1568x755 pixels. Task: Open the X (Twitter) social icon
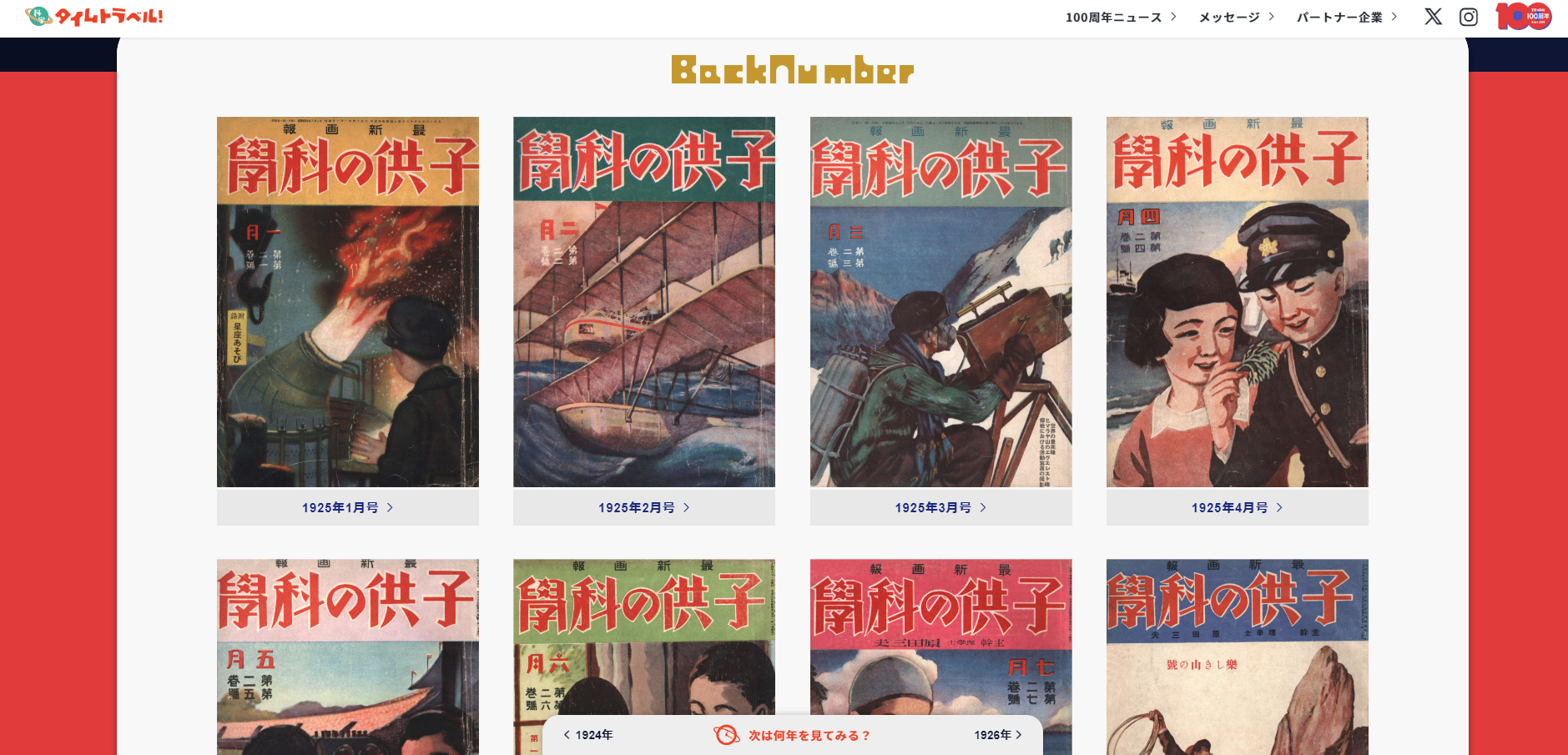pyautogui.click(x=1433, y=17)
